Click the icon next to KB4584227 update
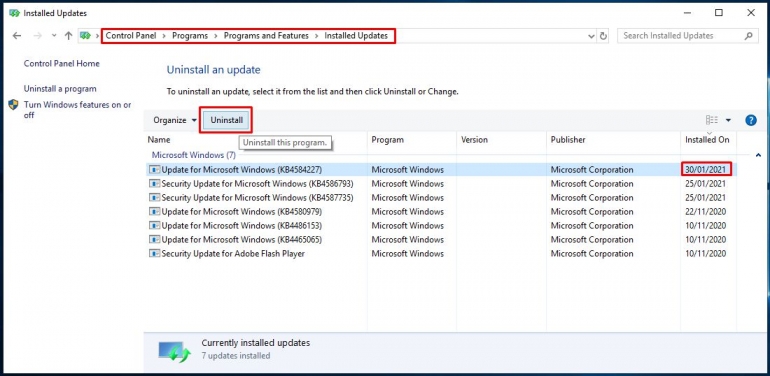 click(x=155, y=170)
